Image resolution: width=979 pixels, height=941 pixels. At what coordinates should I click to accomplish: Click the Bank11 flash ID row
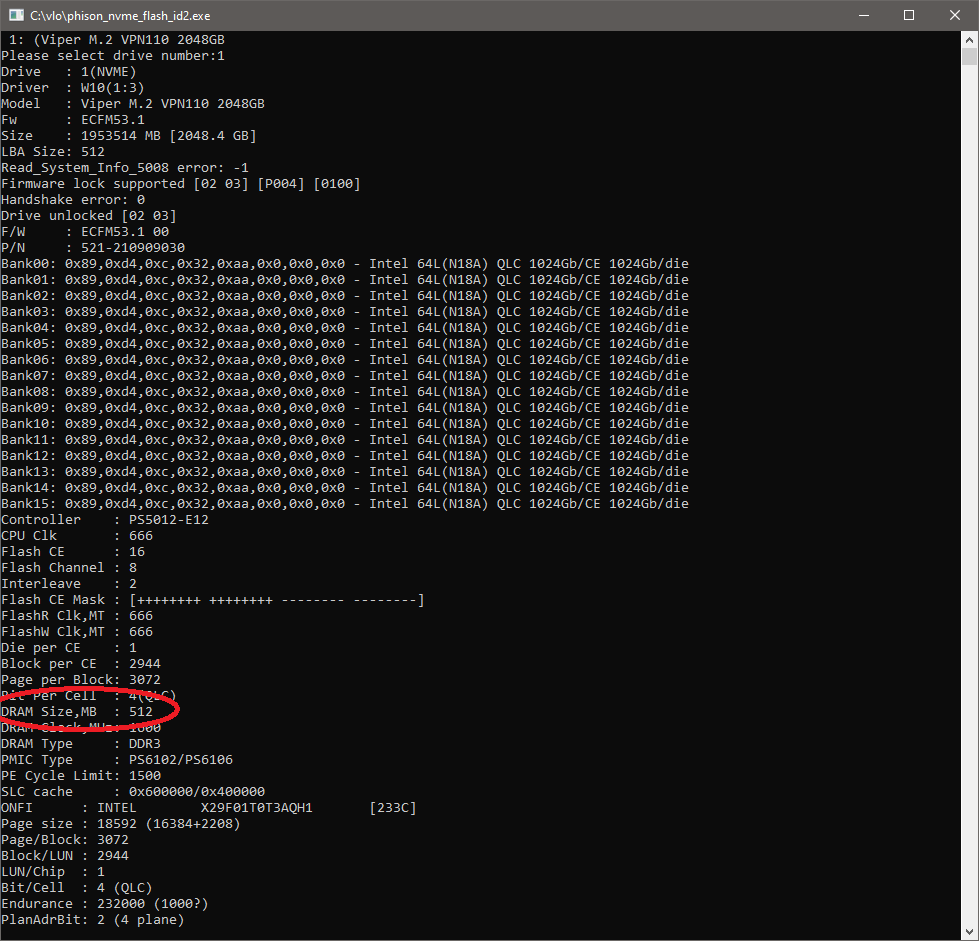[345, 440]
